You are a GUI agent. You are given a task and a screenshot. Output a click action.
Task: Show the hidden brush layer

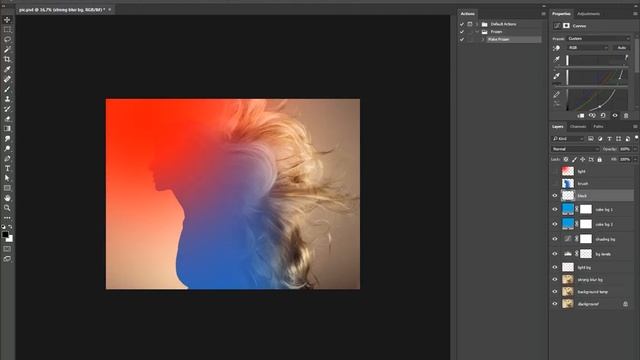(555, 183)
